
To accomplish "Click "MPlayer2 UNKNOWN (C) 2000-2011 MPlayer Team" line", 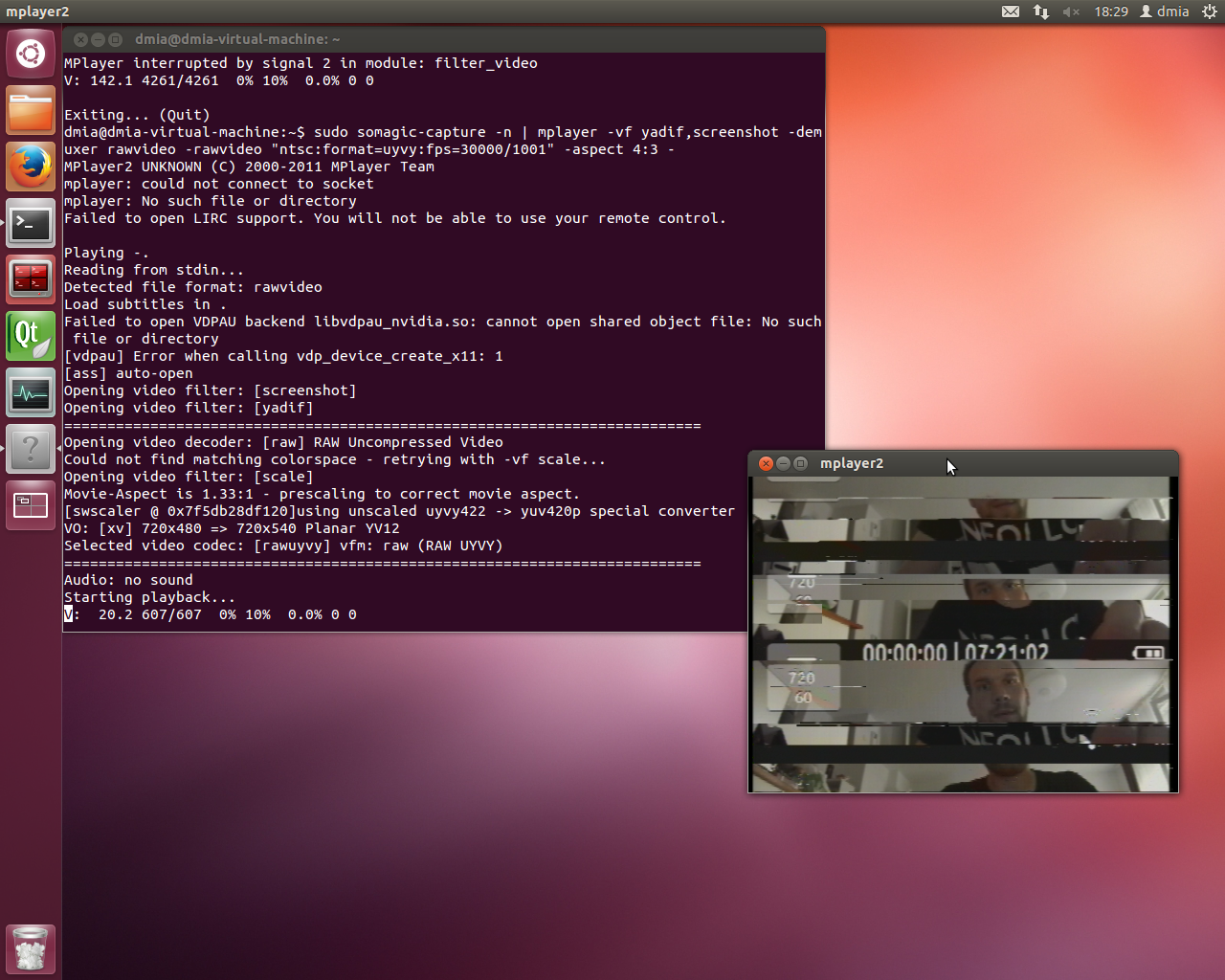I will tap(249, 167).
